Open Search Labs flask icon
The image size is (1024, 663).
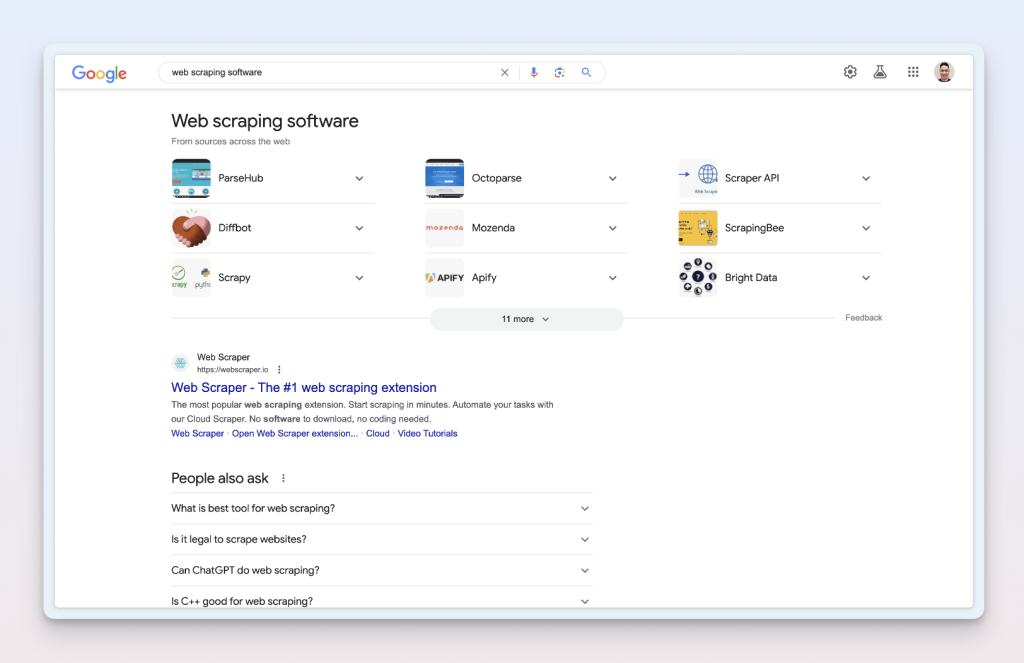[880, 72]
